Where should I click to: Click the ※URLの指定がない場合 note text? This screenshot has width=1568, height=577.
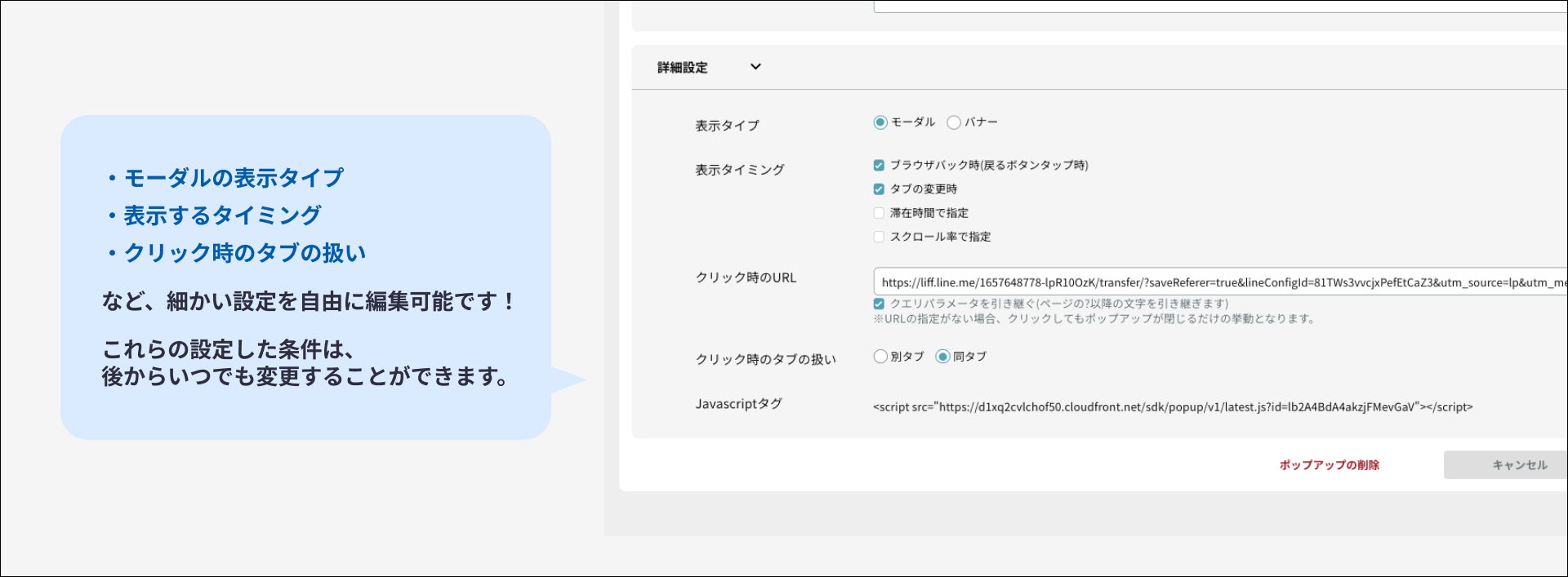point(1094,318)
